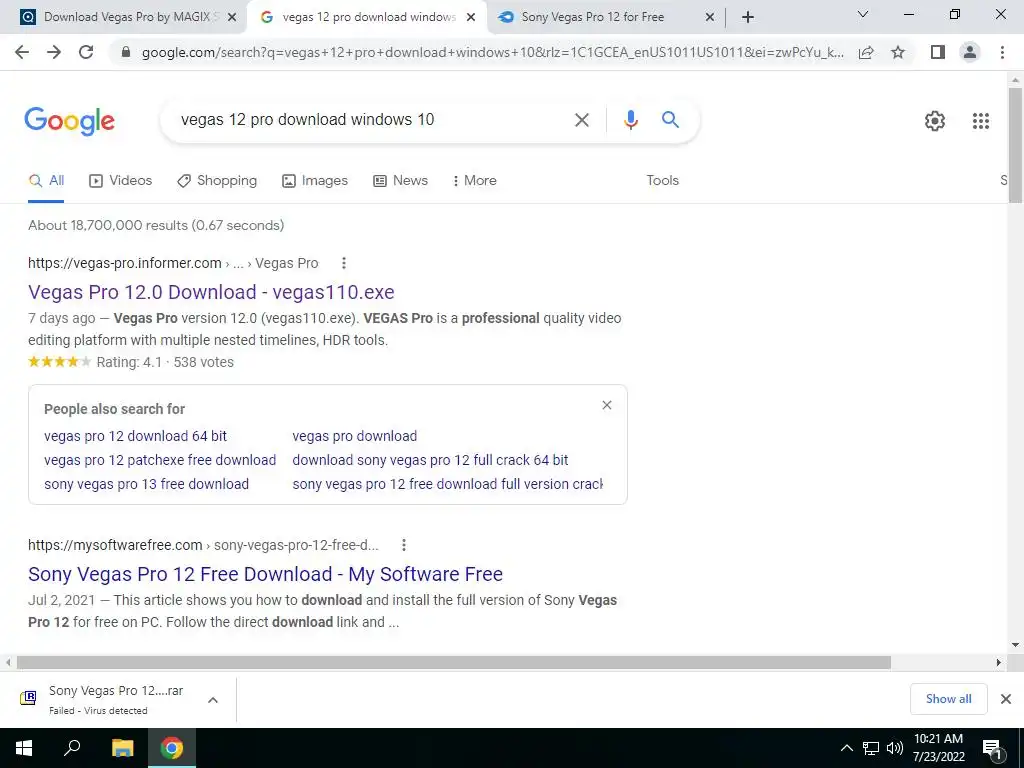1024x768 pixels.
Task: Close the downloads bar
Action: point(1006,699)
